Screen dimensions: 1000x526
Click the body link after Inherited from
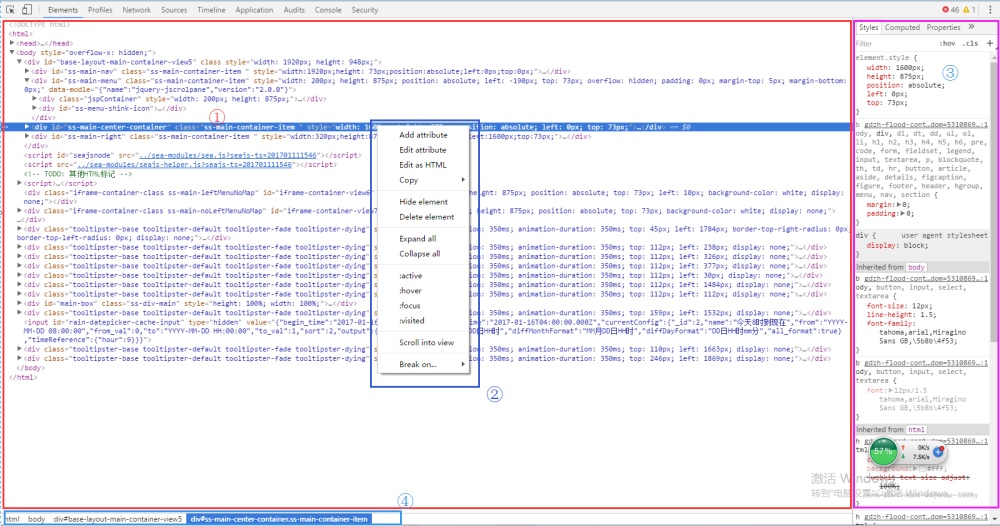tap(916, 267)
